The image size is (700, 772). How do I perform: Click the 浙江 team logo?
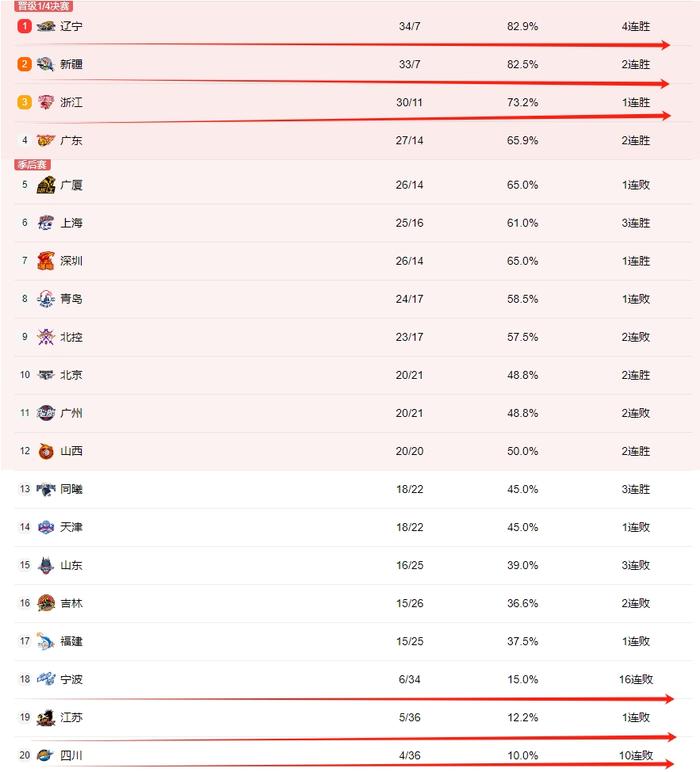(x=46, y=102)
